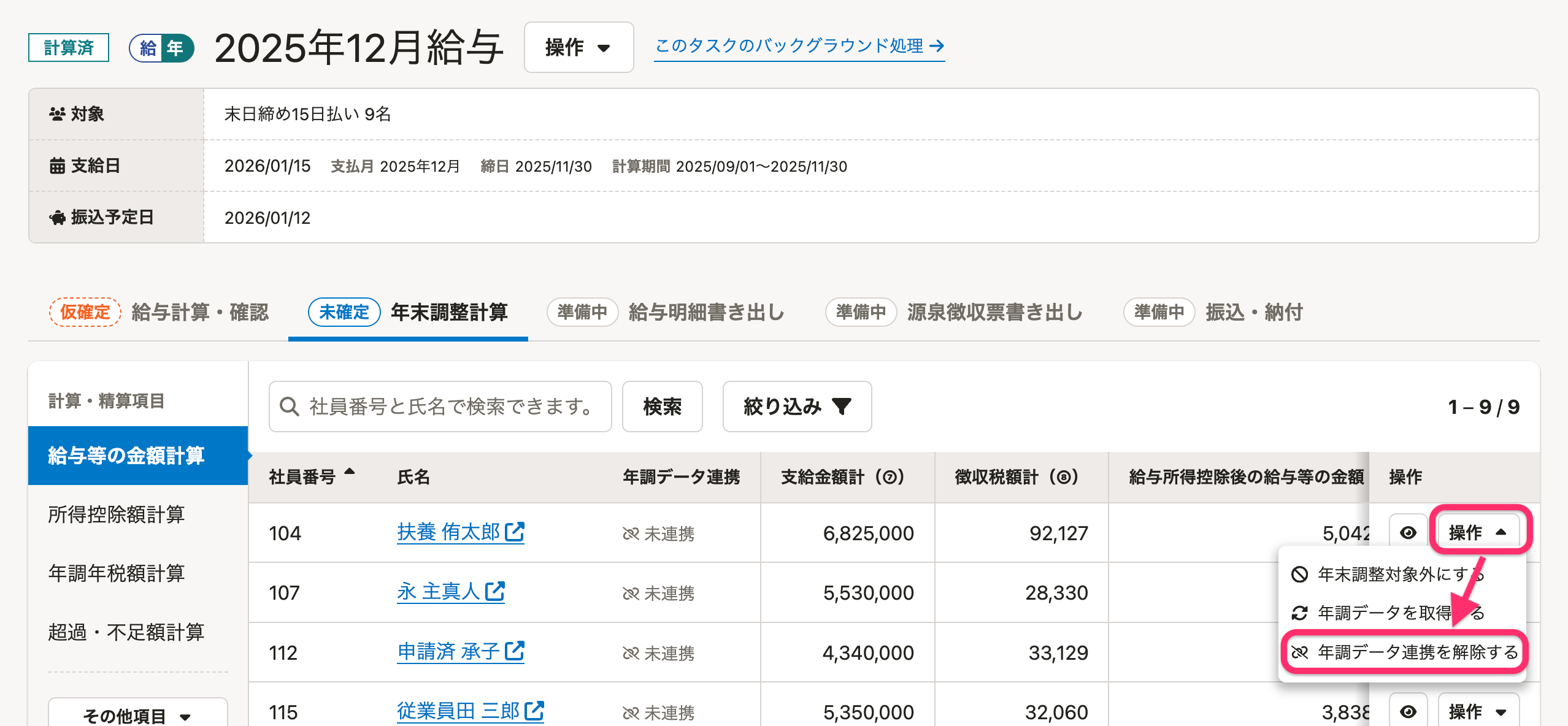Image resolution: width=1568 pixels, height=726 pixels.
Task: Open the 操作 dropdown next to page title
Action: pos(578,47)
